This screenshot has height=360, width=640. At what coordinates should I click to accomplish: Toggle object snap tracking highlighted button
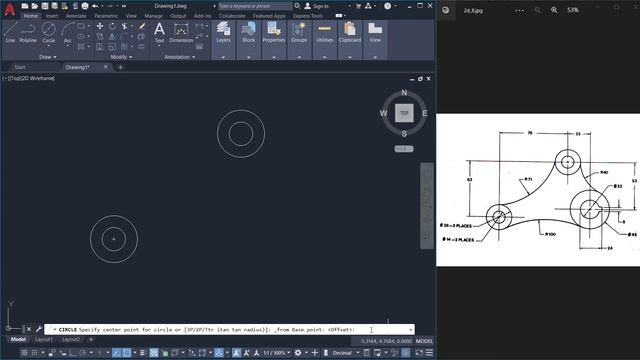[116, 353]
